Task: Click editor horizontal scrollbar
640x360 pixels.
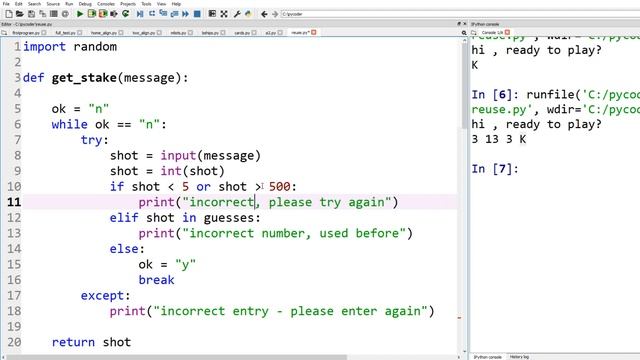Action: click(x=176, y=357)
